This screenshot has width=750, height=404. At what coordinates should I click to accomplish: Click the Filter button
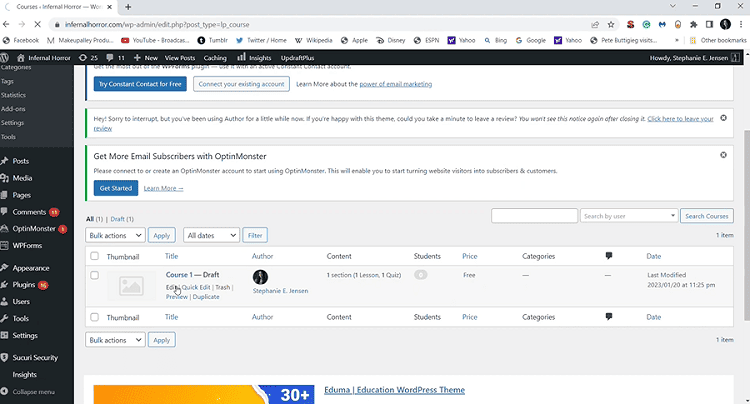coord(255,235)
